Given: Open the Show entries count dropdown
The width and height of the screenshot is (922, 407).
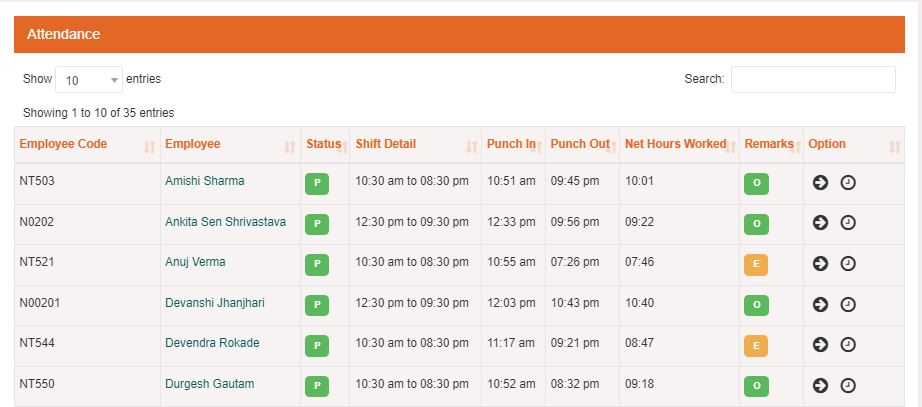Looking at the screenshot, I should click(89, 79).
